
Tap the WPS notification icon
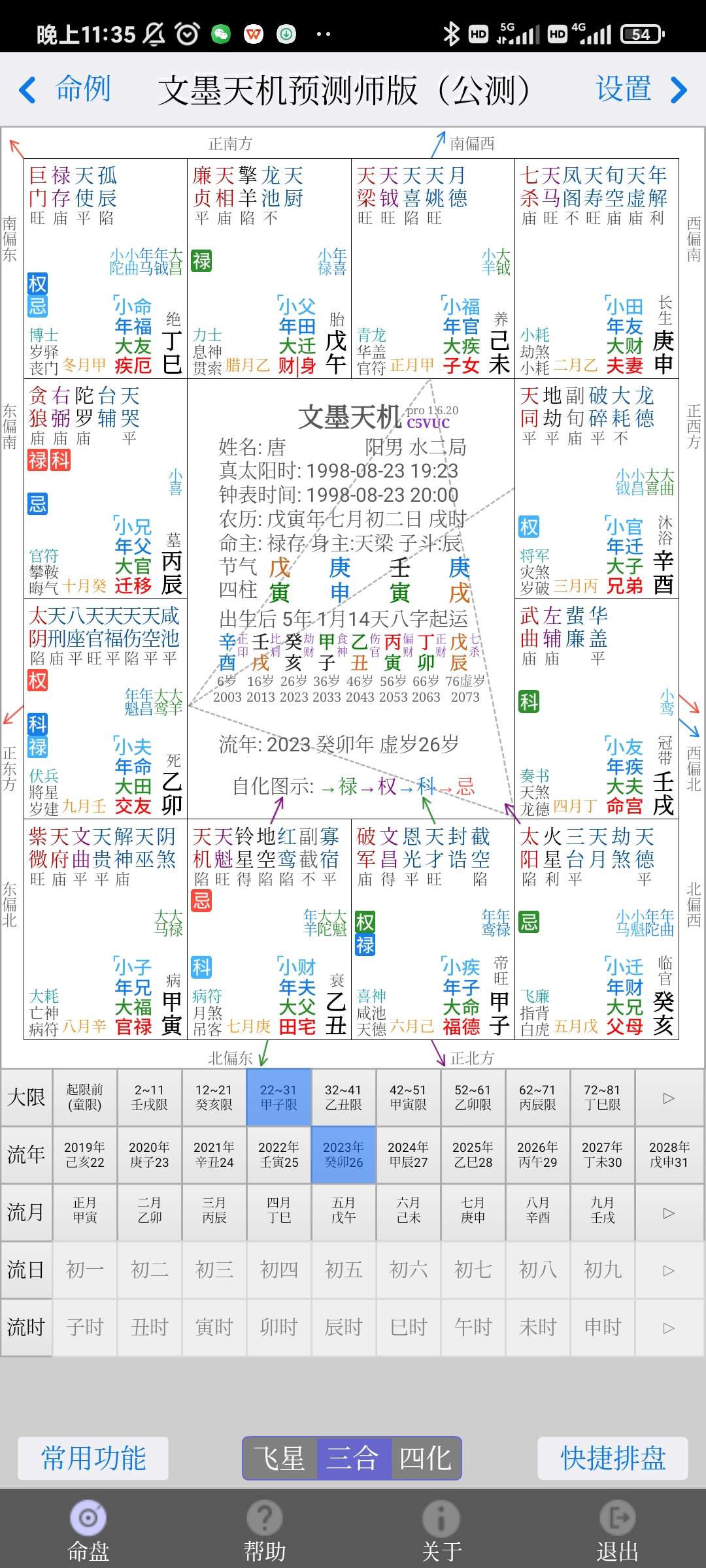(x=254, y=34)
